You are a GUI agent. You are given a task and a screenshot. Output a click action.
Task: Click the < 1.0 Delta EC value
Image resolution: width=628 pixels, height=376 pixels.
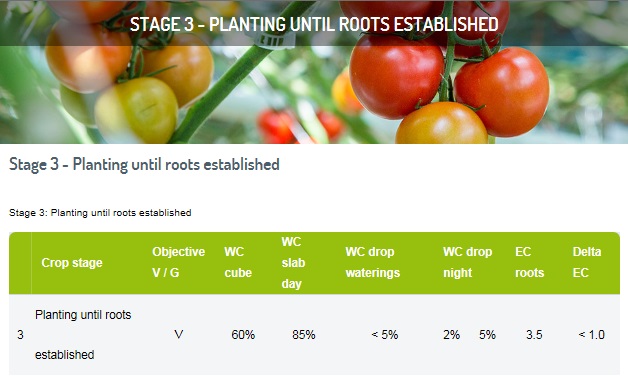pyautogui.click(x=592, y=335)
